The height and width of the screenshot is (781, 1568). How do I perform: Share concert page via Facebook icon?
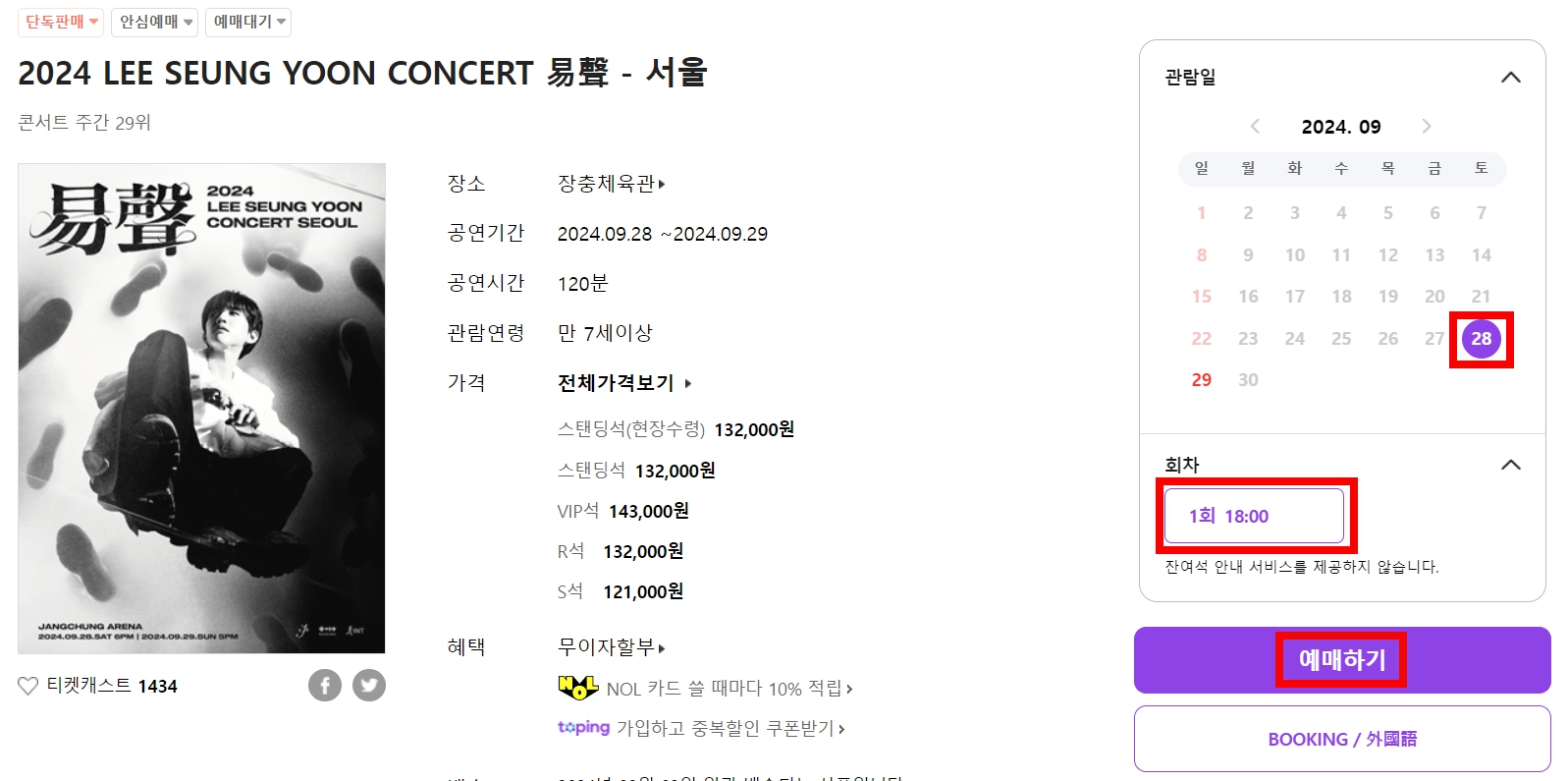coord(325,685)
